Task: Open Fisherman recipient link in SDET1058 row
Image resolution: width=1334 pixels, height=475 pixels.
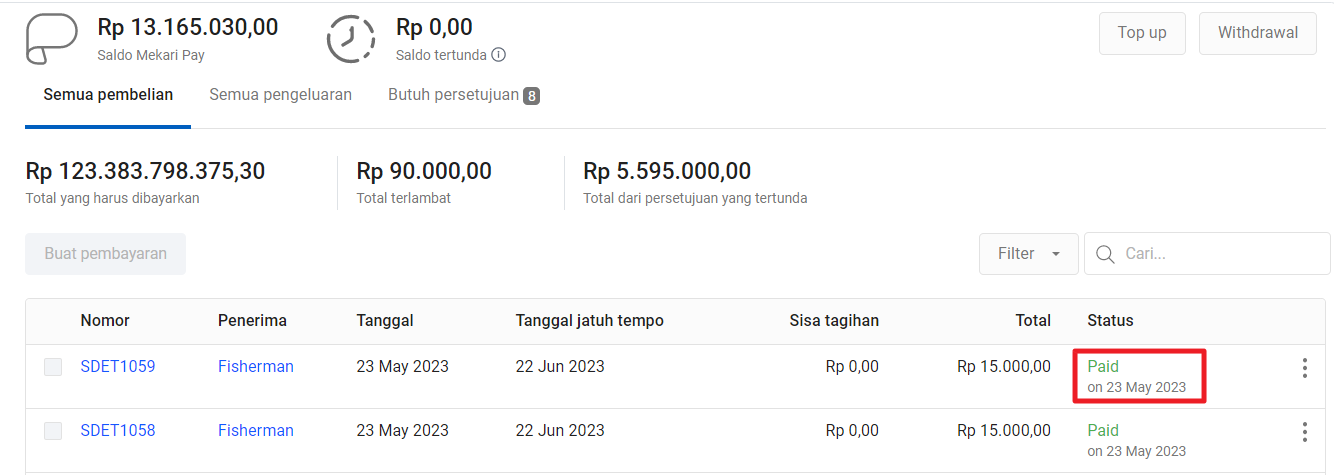Action: point(256,431)
